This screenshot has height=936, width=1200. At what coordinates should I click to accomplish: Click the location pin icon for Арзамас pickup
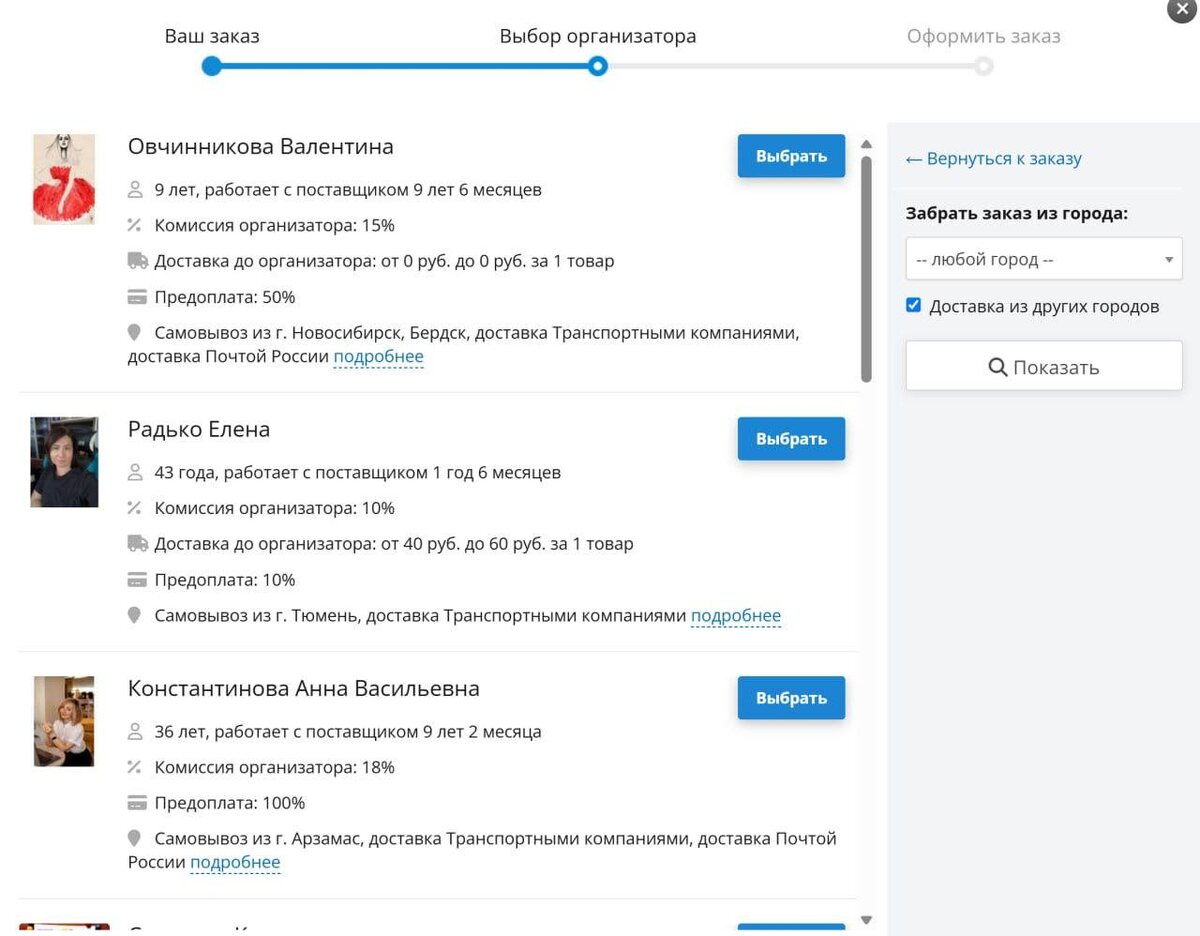pyautogui.click(x=135, y=838)
